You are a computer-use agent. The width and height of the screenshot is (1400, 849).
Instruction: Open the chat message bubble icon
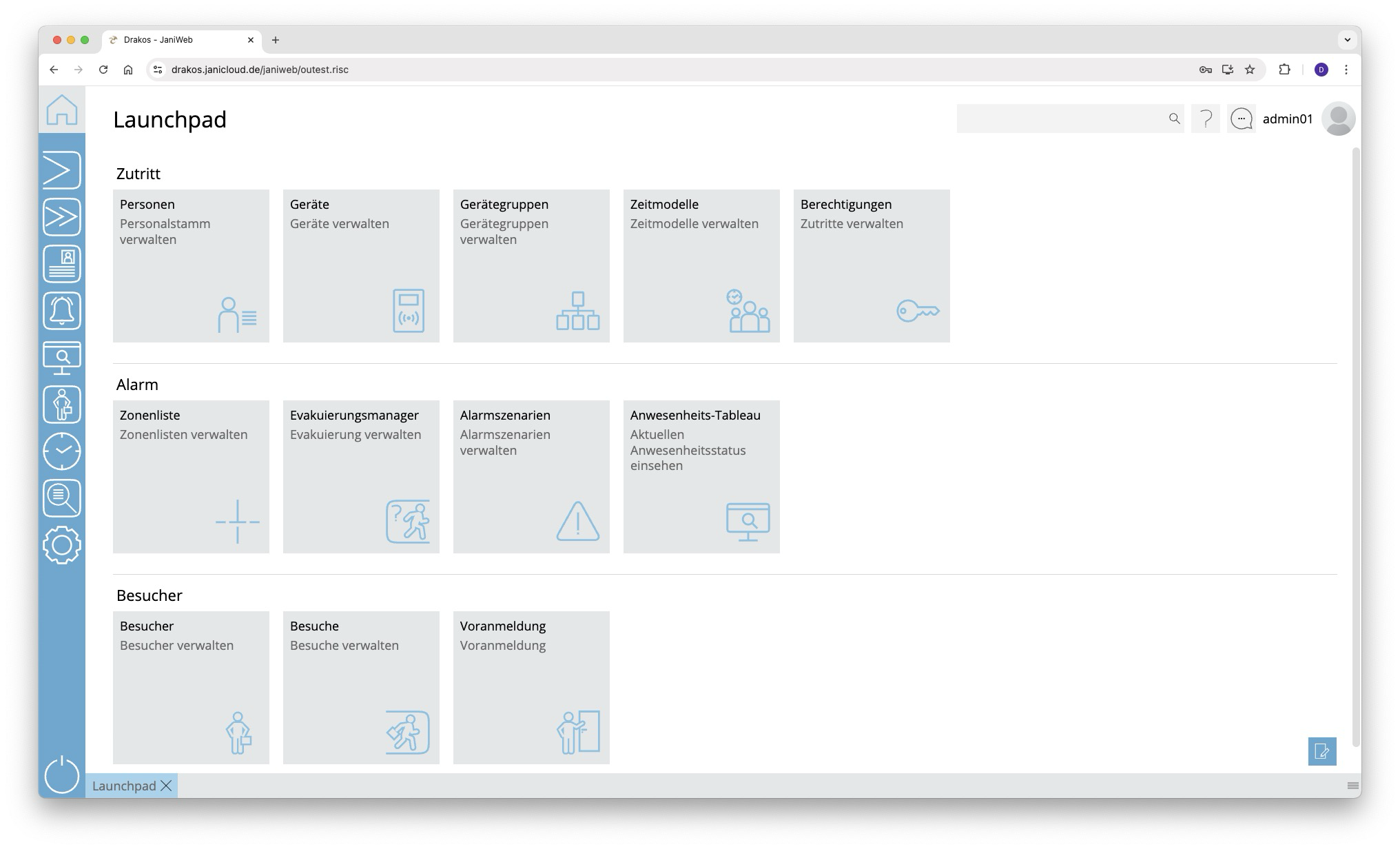(1242, 119)
